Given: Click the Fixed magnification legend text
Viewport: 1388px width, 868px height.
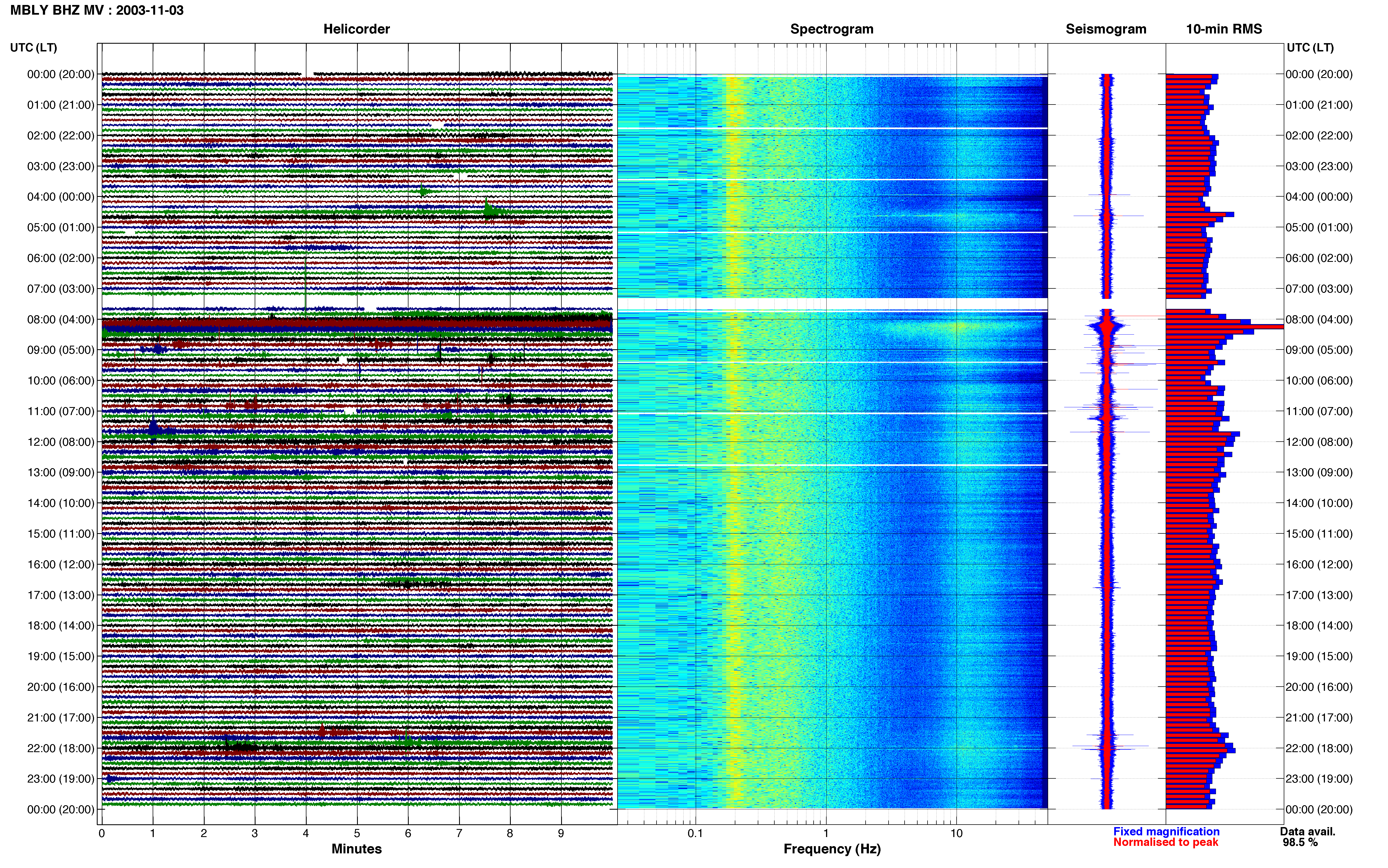Looking at the screenshot, I should [1166, 831].
